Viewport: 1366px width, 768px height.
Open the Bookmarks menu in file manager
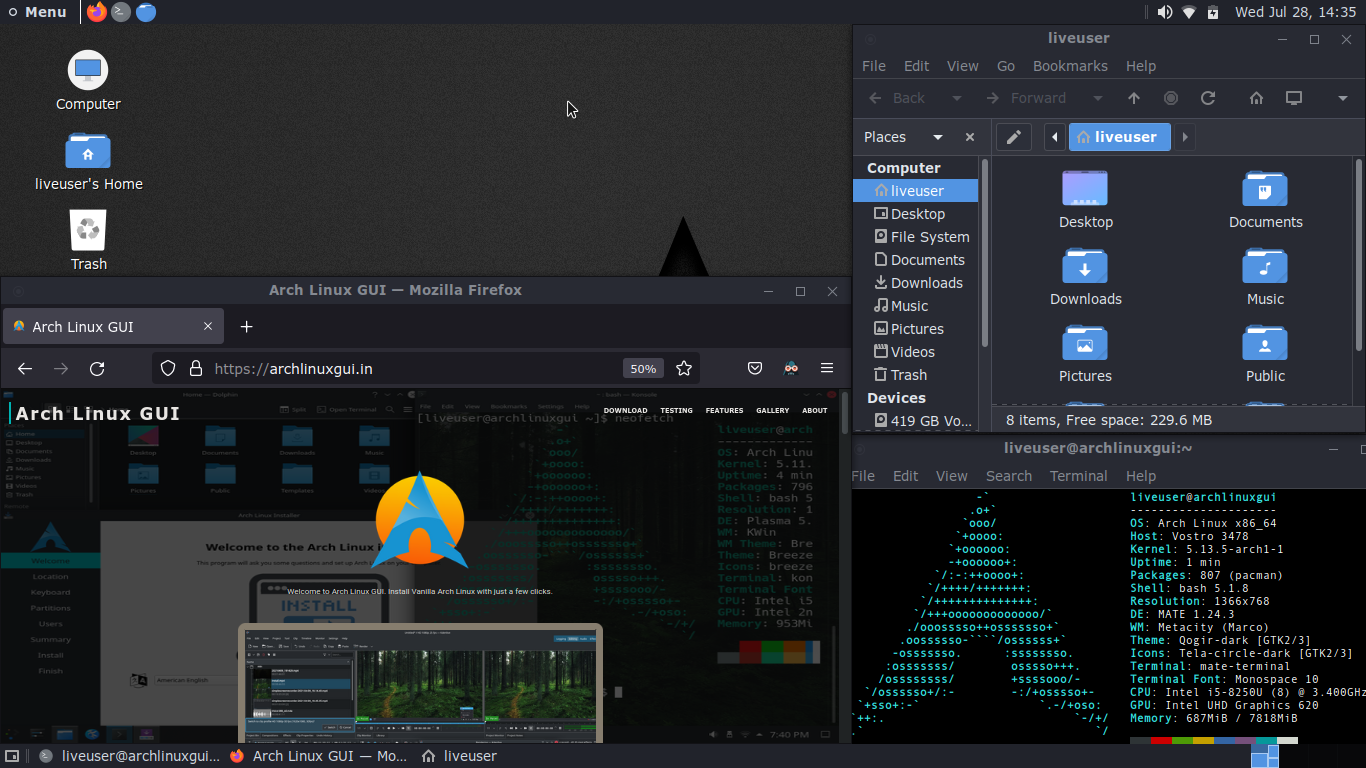1070,66
